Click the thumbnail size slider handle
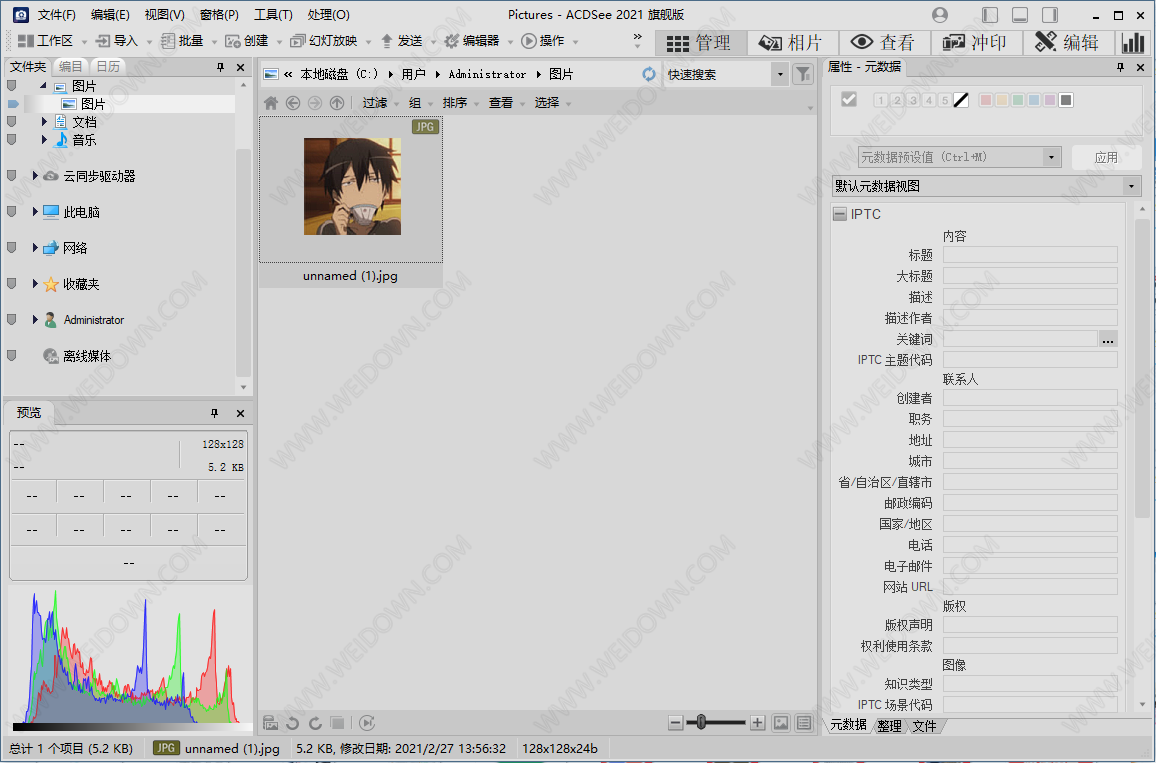 click(x=701, y=722)
